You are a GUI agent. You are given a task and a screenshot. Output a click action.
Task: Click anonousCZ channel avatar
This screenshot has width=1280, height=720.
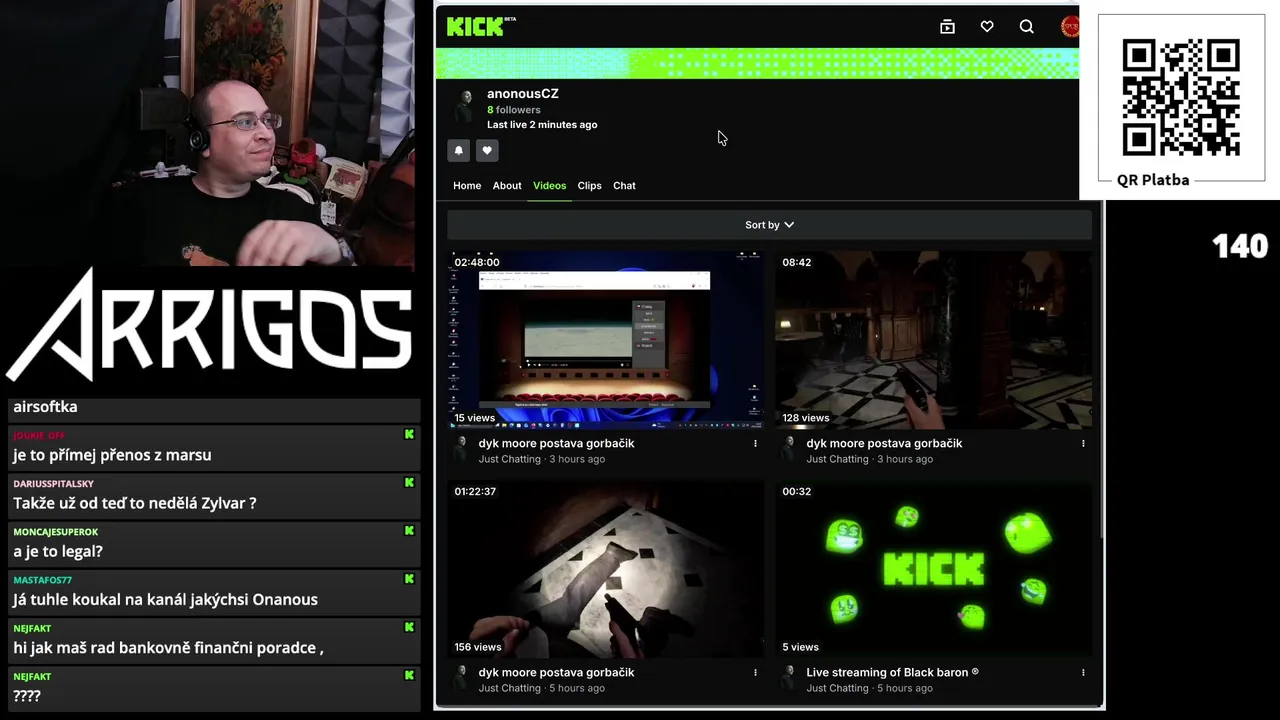pyautogui.click(x=464, y=105)
